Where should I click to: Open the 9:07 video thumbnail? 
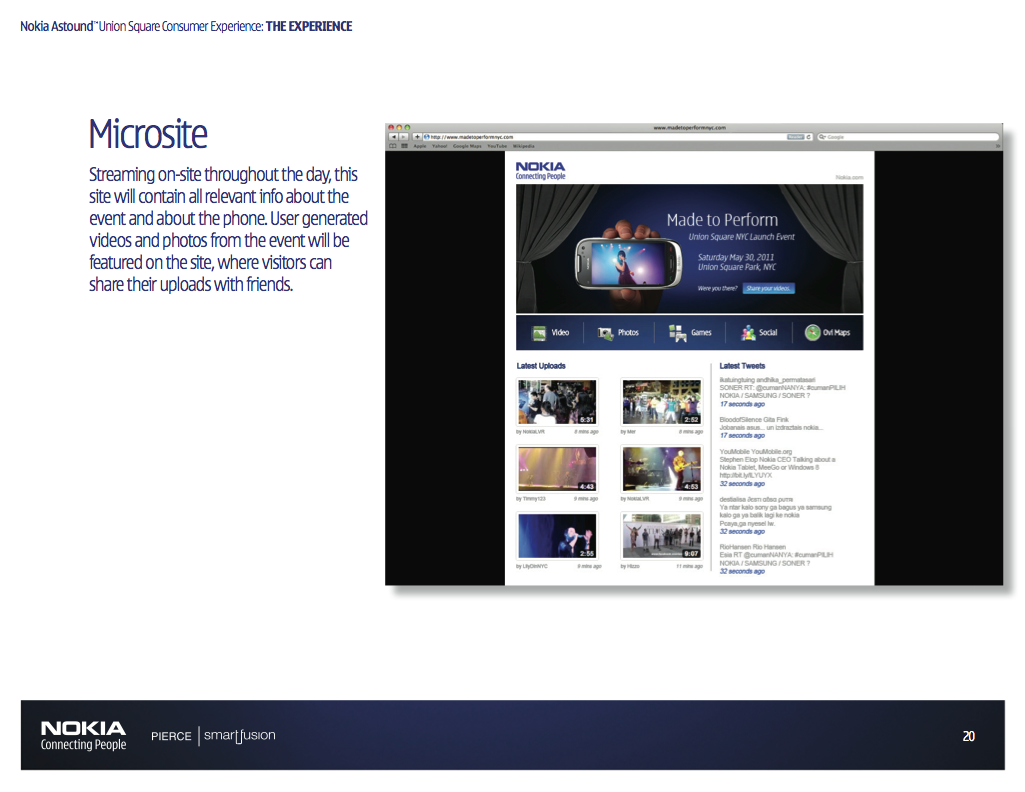(662, 536)
